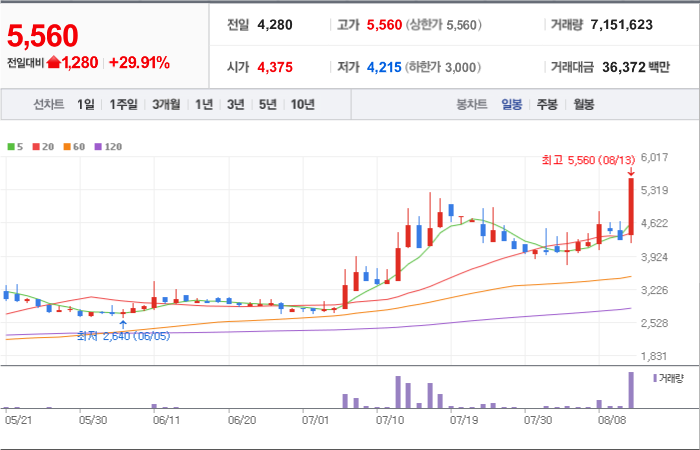700x450 pixels.
Task: Click the 1,831 price axis label
Action: (x=654, y=356)
